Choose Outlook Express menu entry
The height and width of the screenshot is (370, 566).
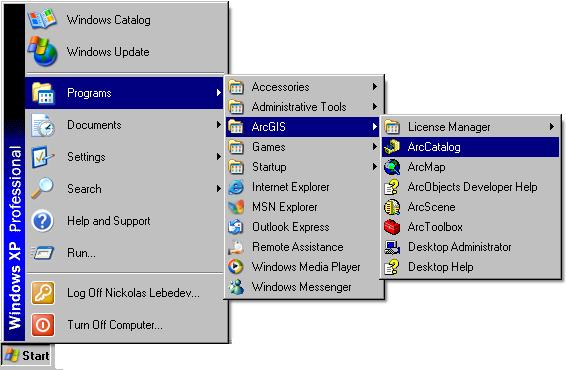(303, 227)
